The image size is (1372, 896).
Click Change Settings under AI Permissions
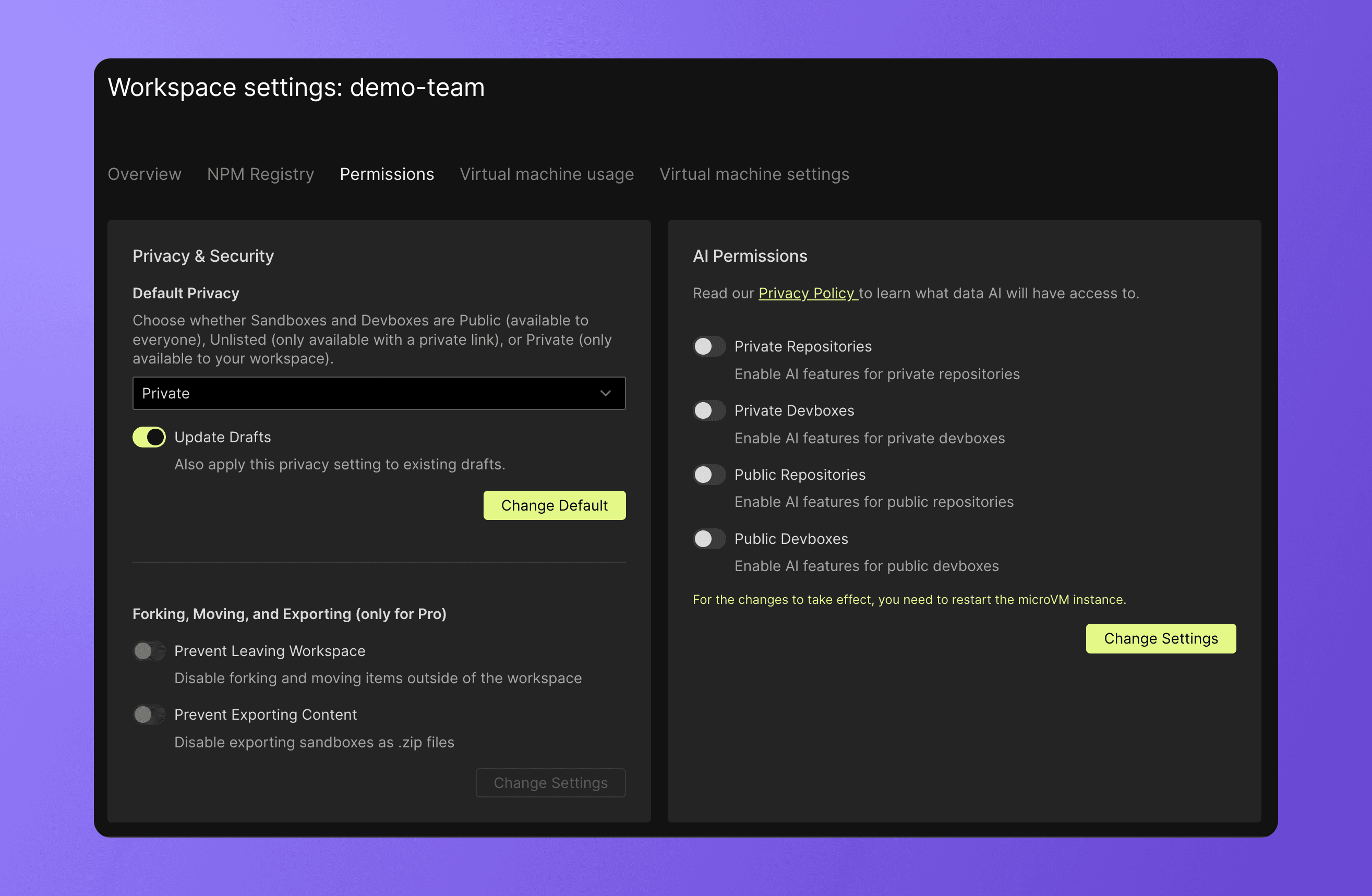1160,638
